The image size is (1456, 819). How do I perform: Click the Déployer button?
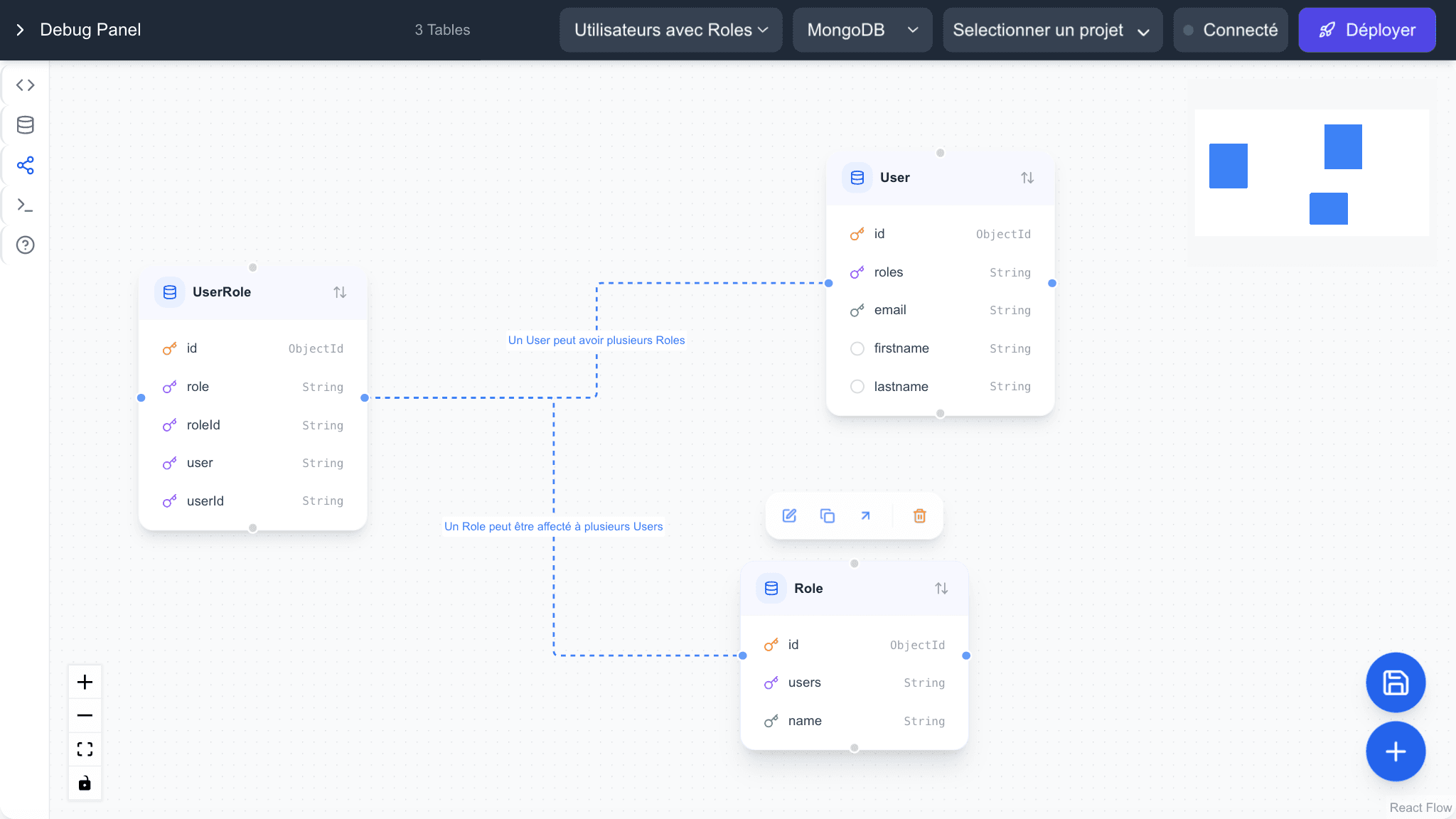1366,30
